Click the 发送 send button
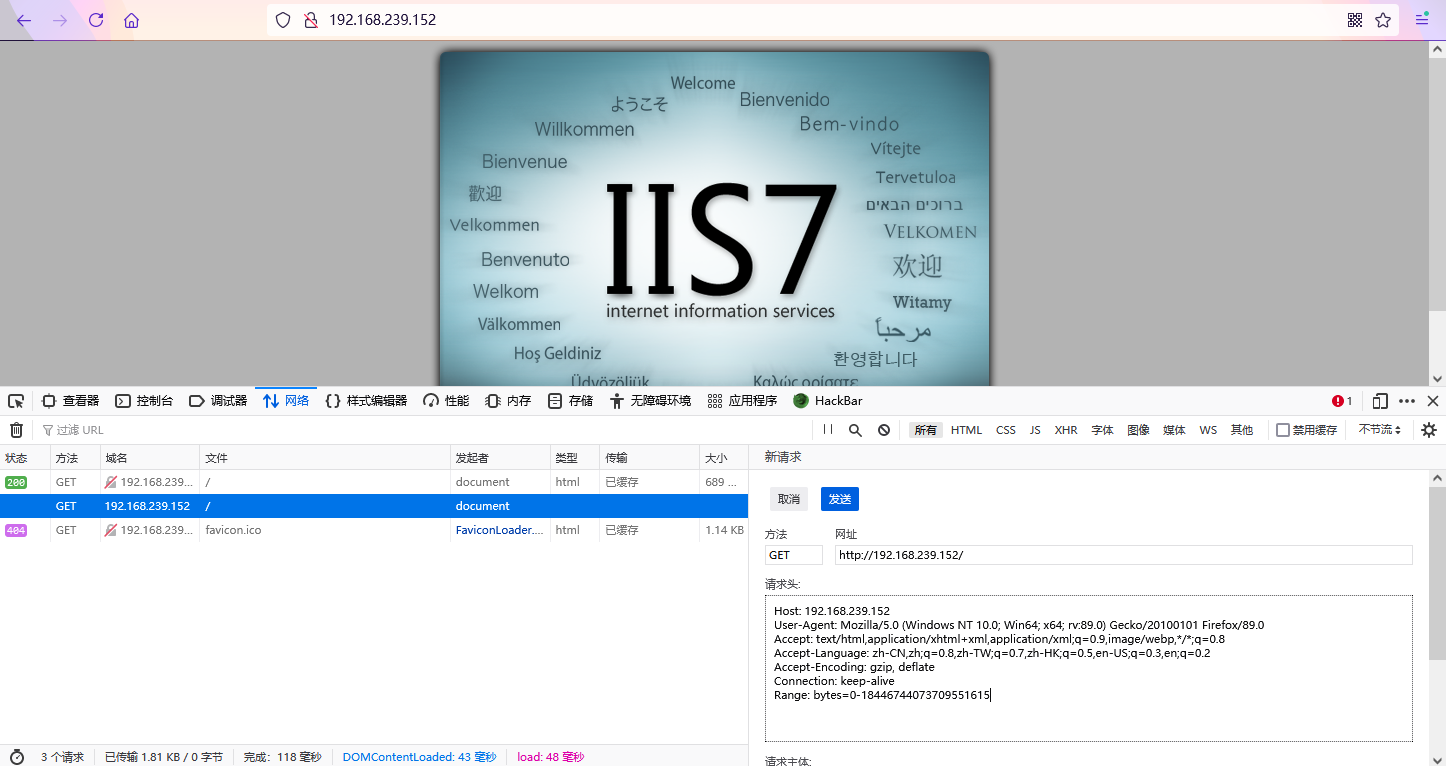Viewport: 1446px width, 766px height. click(x=840, y=499)
